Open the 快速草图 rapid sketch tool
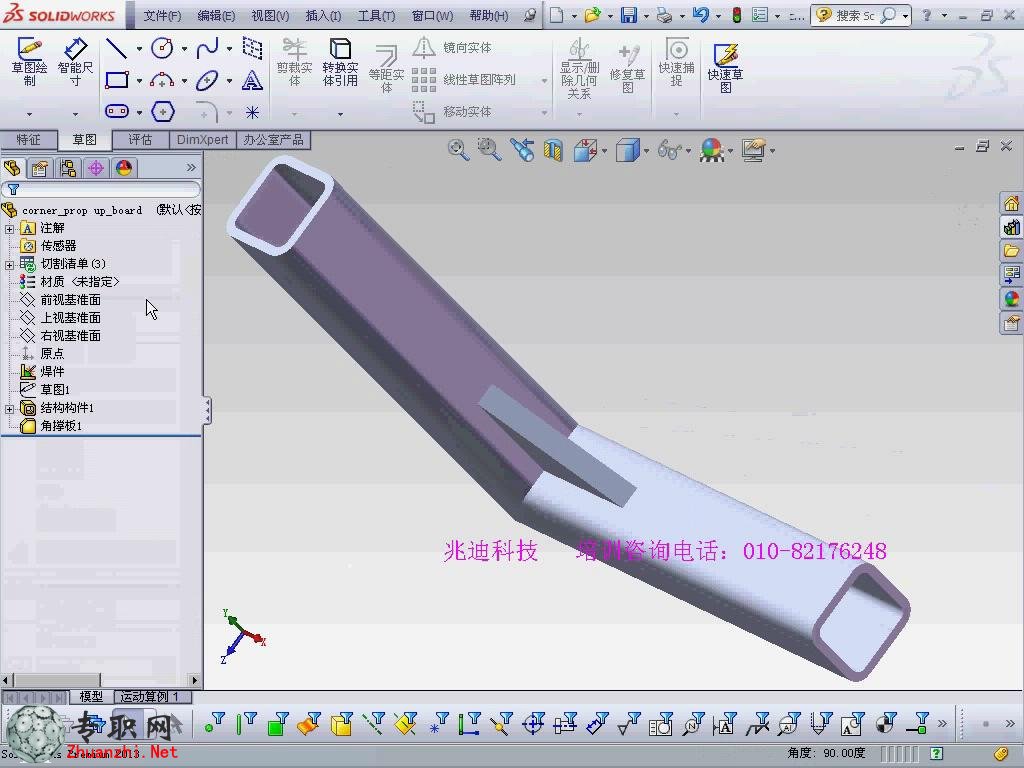 (x=725, y=67)
